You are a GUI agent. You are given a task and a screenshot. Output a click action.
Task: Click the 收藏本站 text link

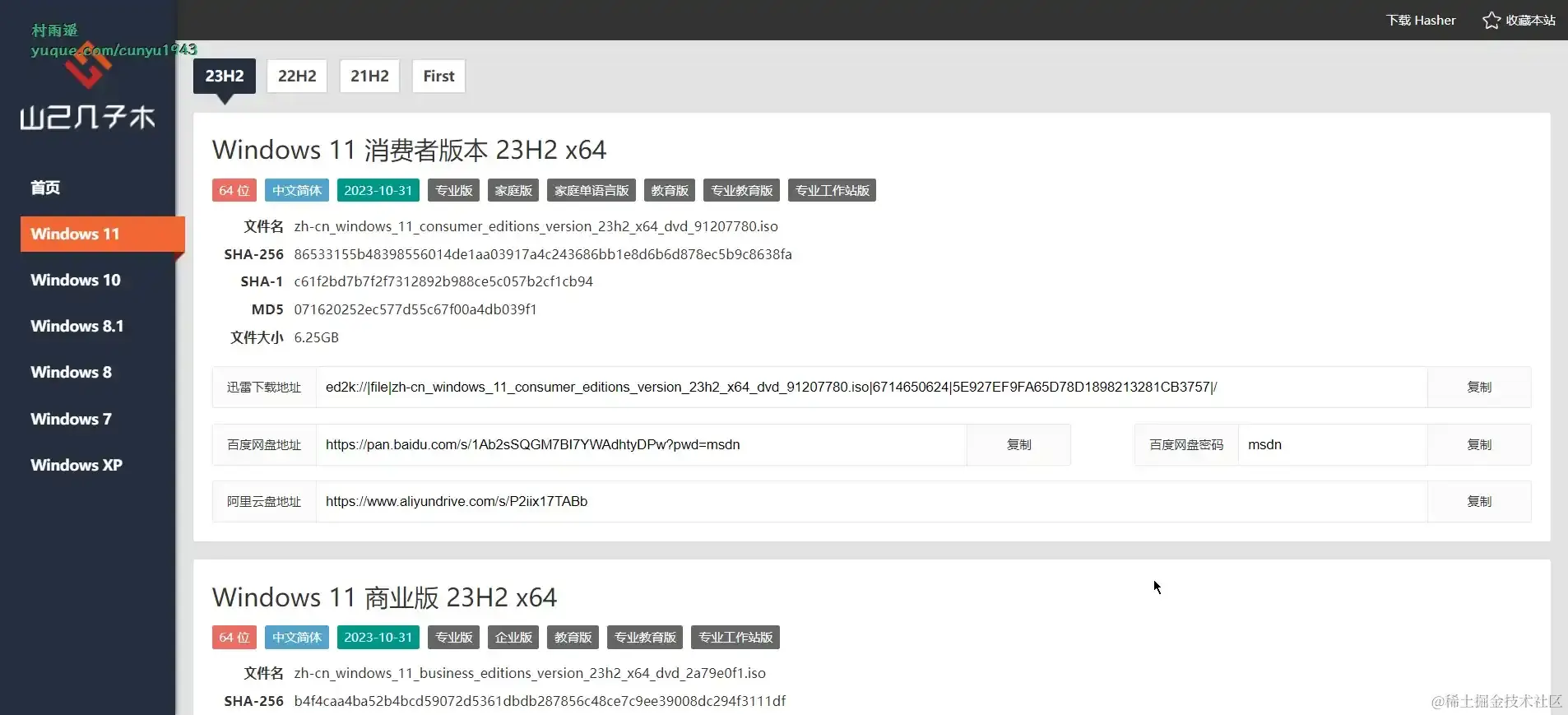click(x=1530, y=20)
